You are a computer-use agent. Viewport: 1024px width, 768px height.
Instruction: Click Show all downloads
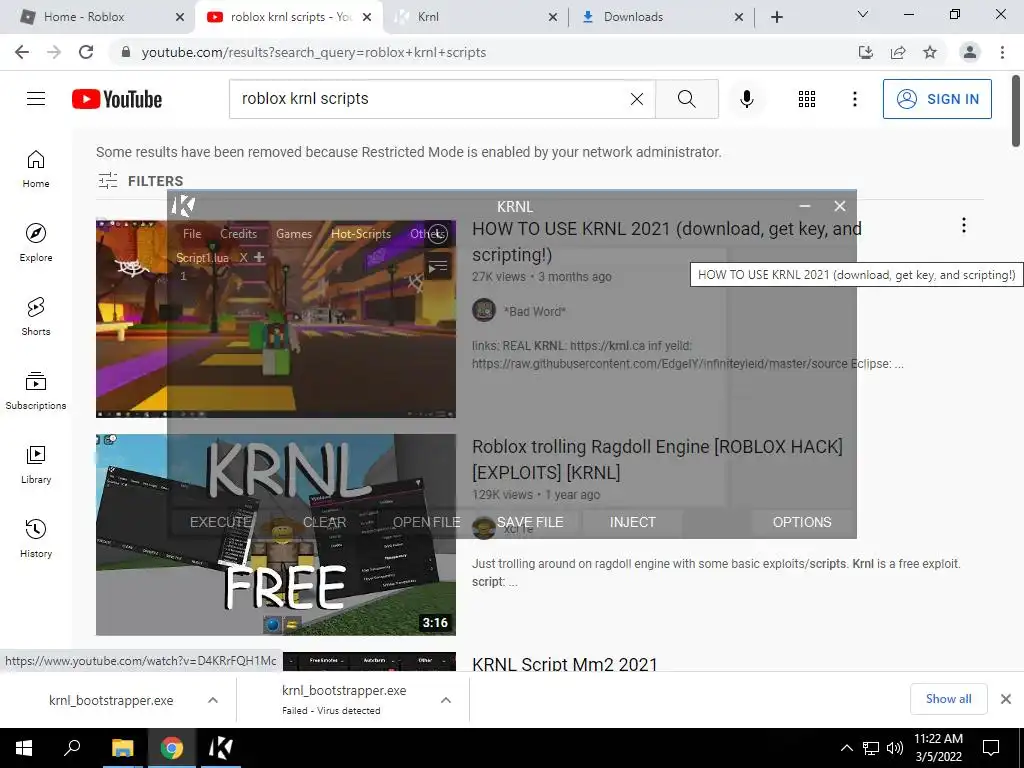(948, 699)
